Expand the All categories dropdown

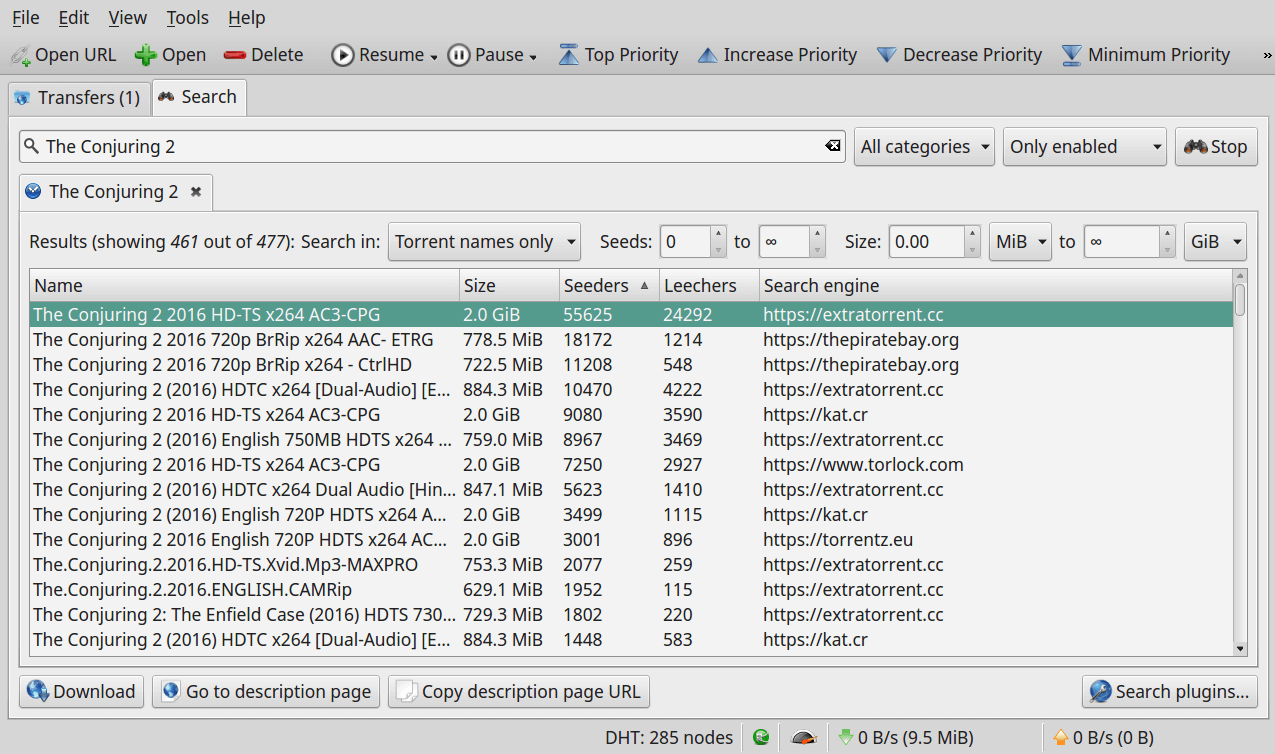coord(924,147)
